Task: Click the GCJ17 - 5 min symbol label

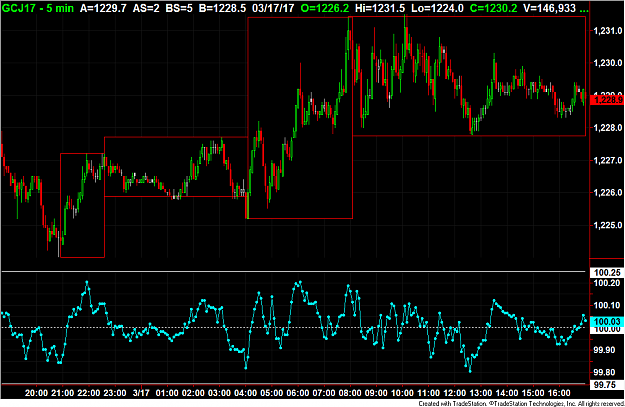Action: 38,8
